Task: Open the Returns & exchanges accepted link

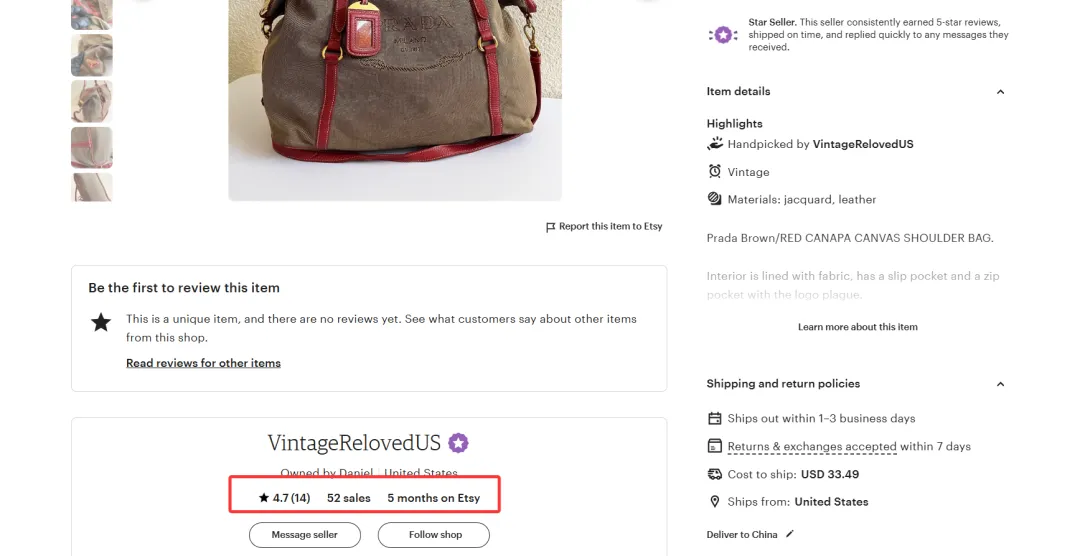Action: pos(812,447)
